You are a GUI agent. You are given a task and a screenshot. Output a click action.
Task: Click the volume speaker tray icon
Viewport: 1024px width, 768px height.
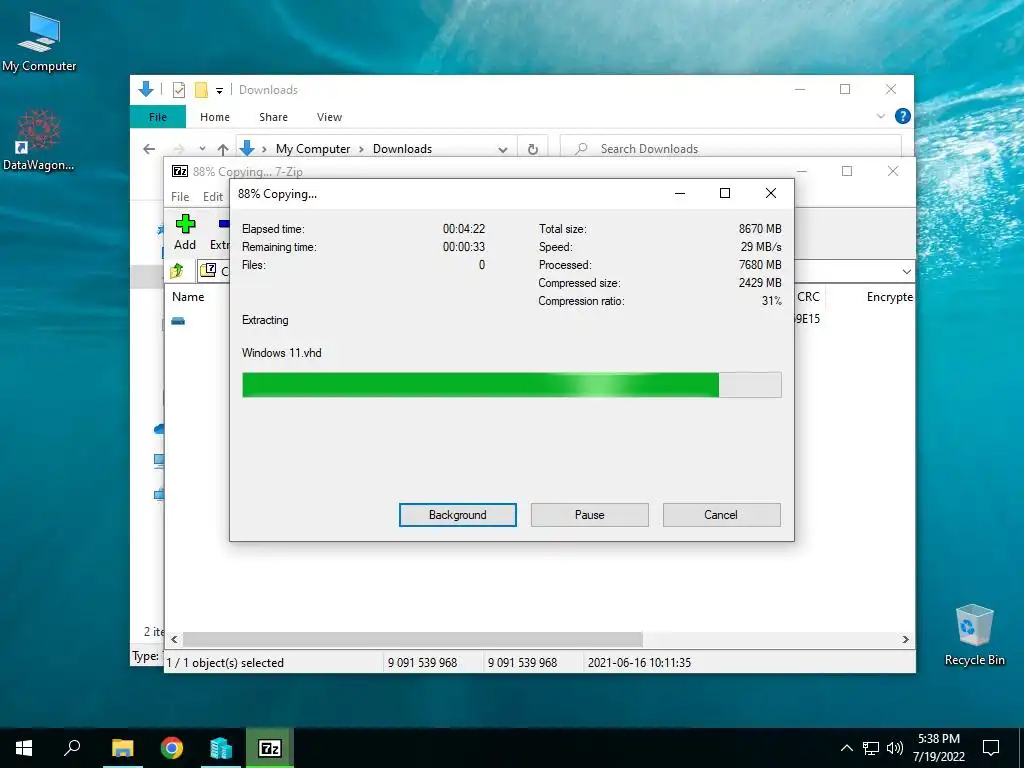click(895, 748)
